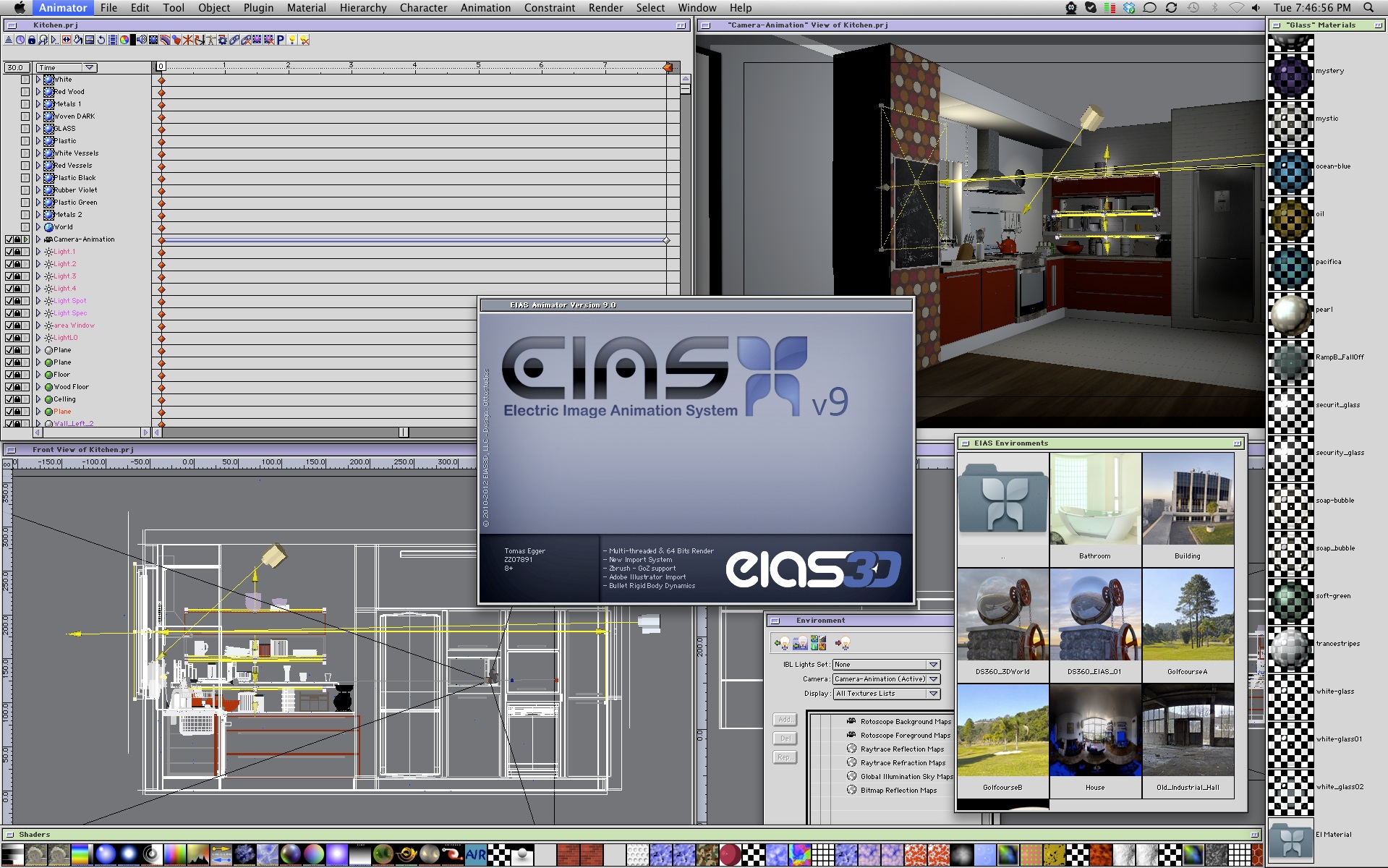Toggle the checkbox for the GLASS row

(25, 129)
